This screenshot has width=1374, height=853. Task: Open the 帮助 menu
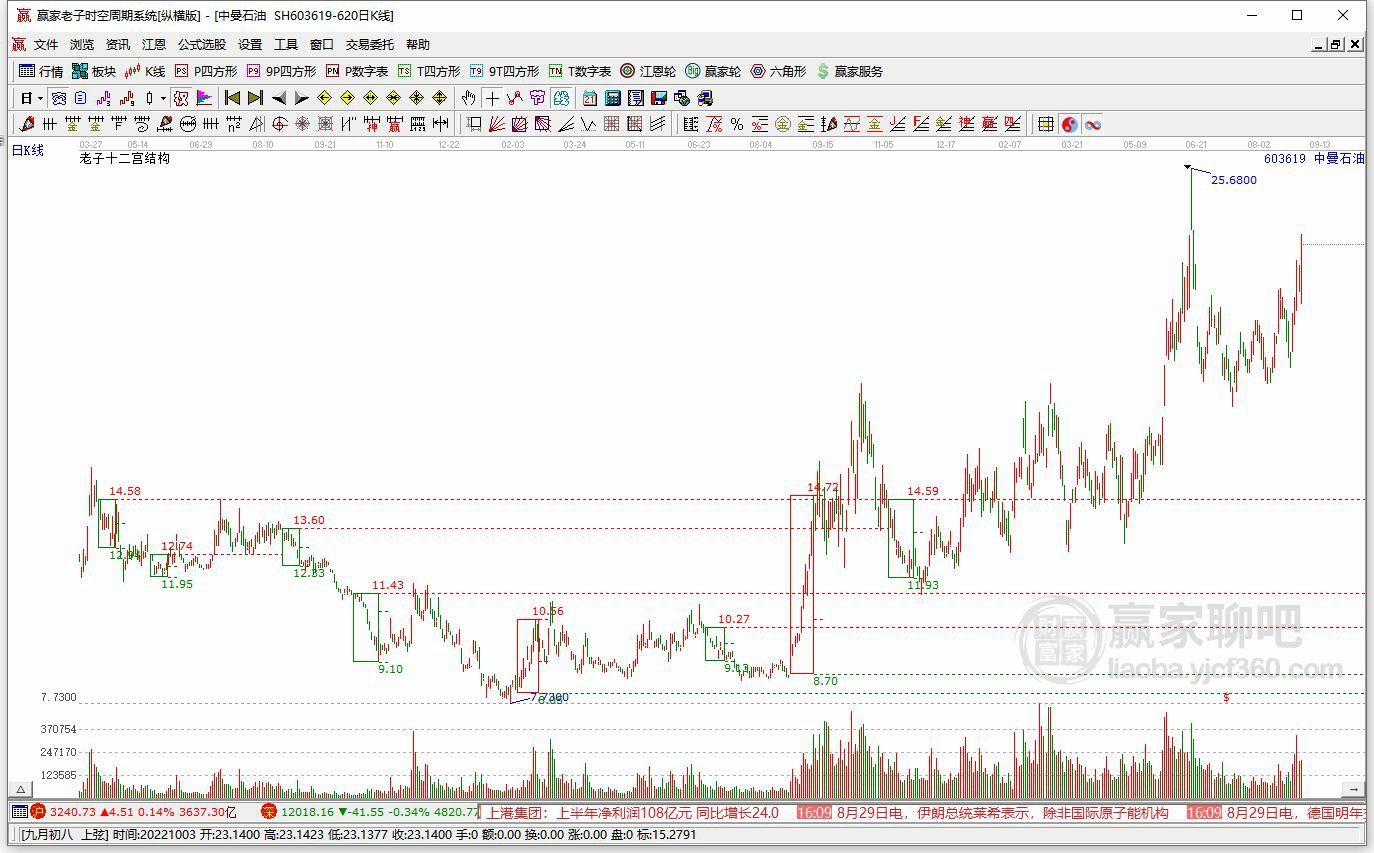coord(418,45)
